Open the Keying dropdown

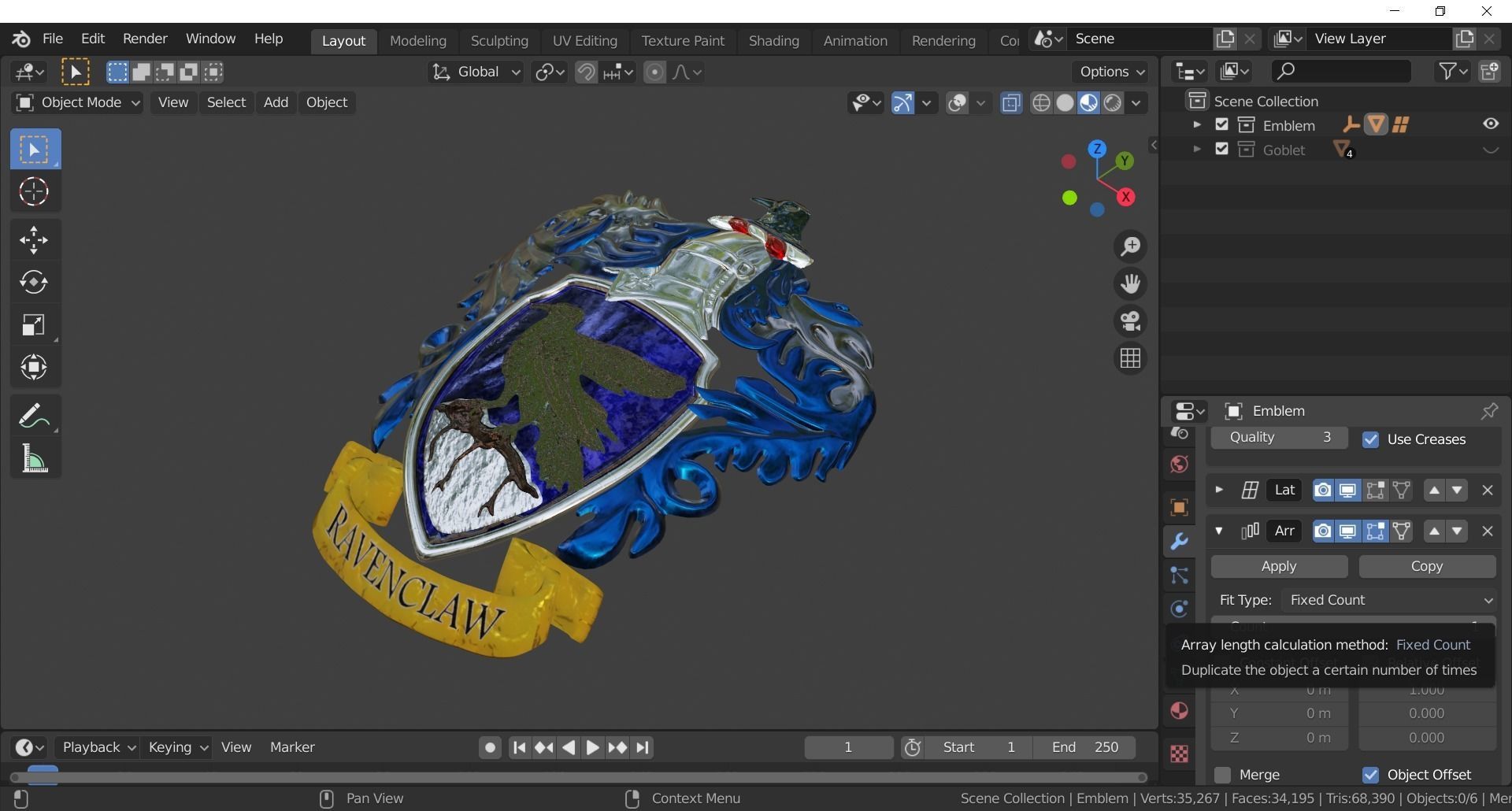[x=177, y=747]
